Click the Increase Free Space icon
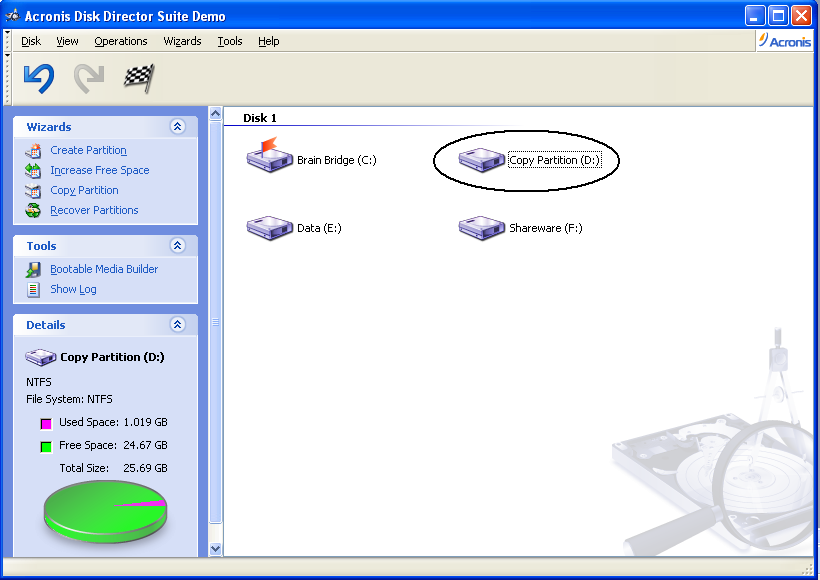 (33, 170)
